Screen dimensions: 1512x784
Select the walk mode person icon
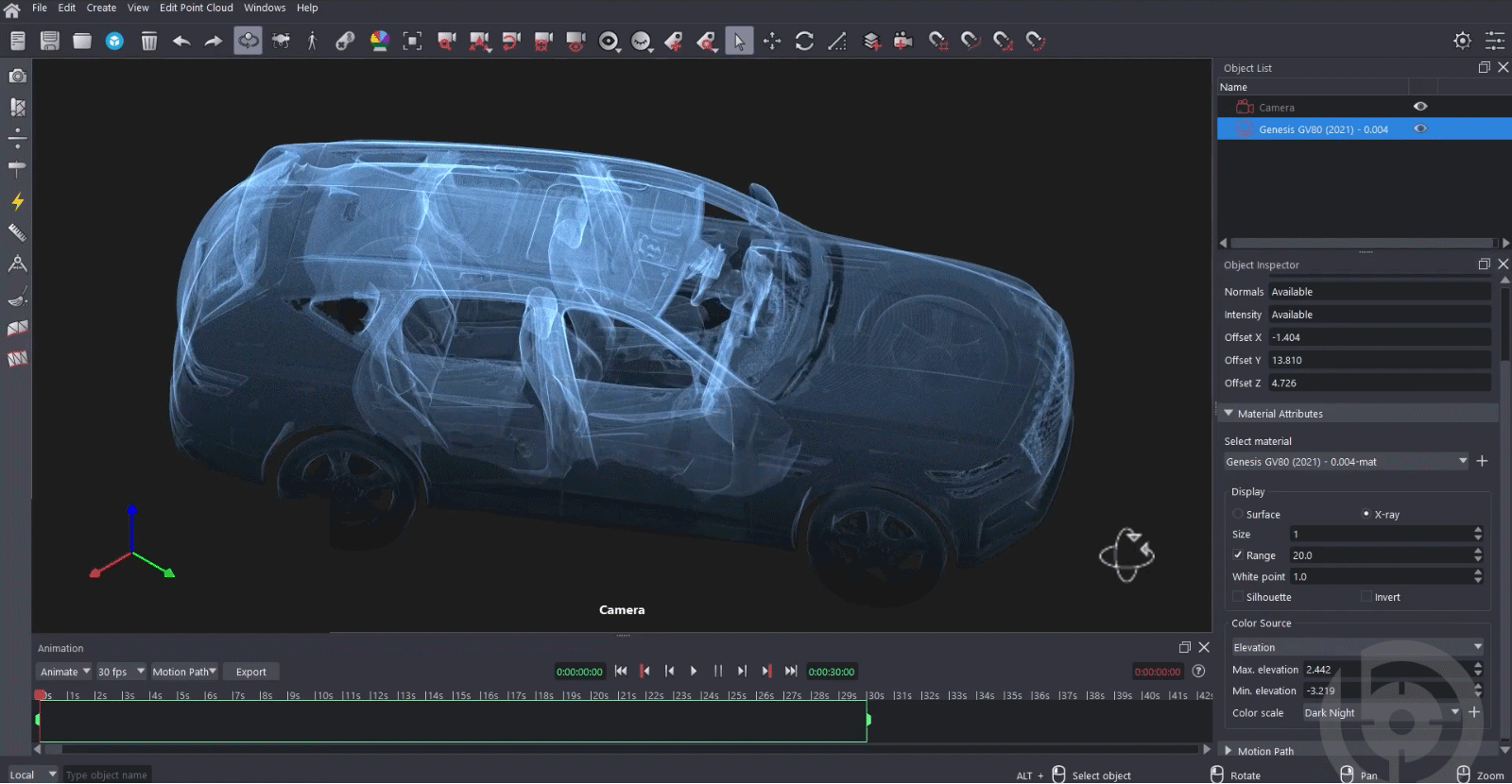point(312,41)
